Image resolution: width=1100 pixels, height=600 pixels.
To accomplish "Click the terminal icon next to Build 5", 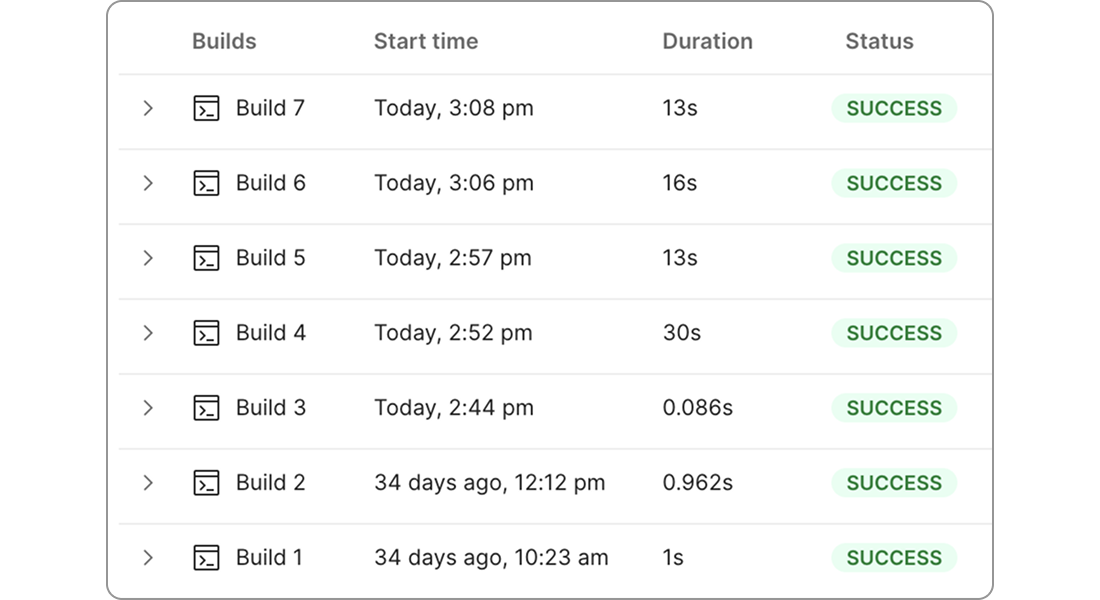I will tap(206, 258).
